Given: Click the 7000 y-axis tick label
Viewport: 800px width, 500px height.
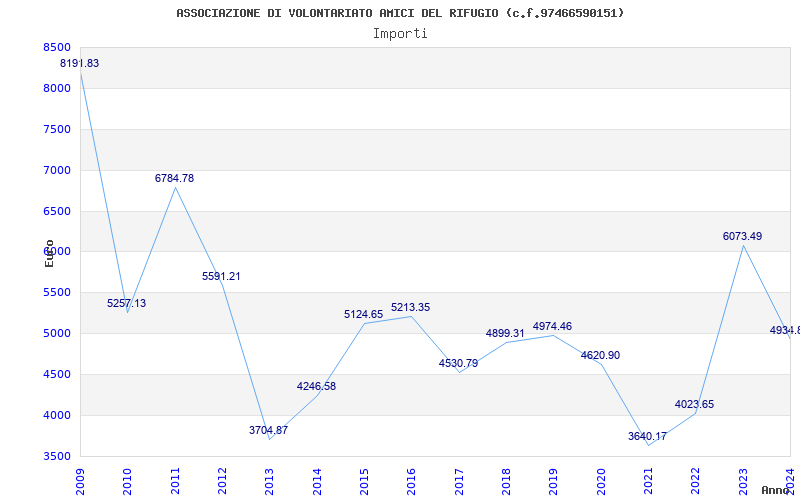Looking at the screenshot, I should tap(57, 170).
